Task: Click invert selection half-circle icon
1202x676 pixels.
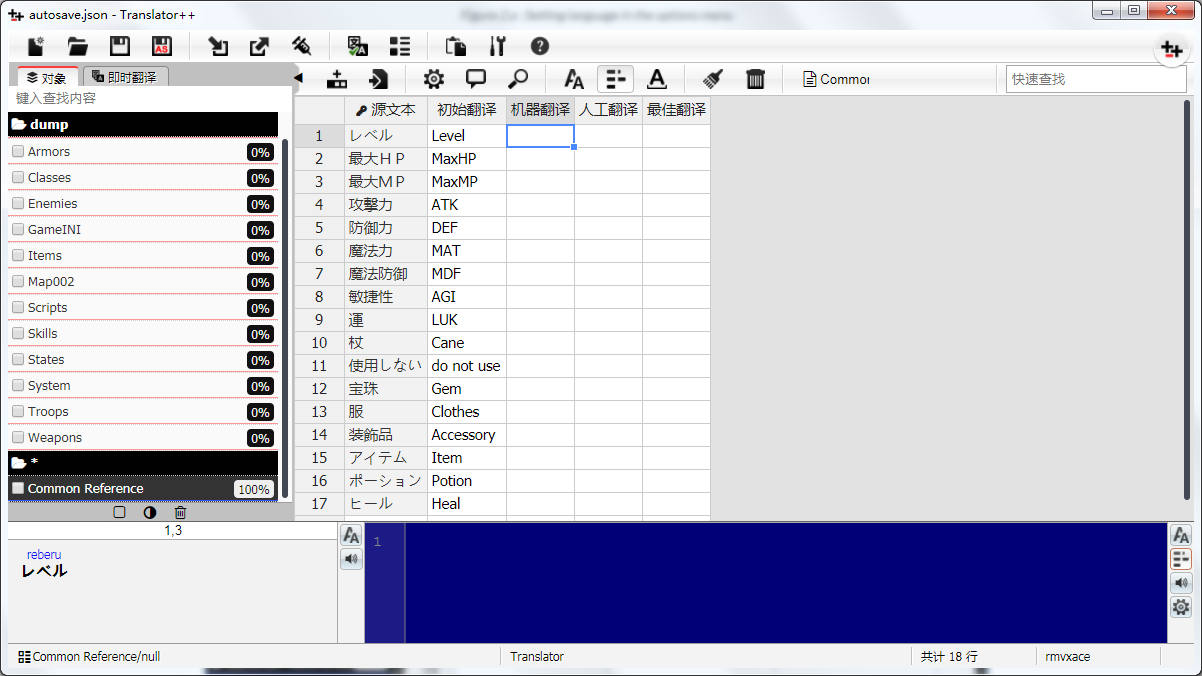Action: pyautogui.click(x=150, y=512)
